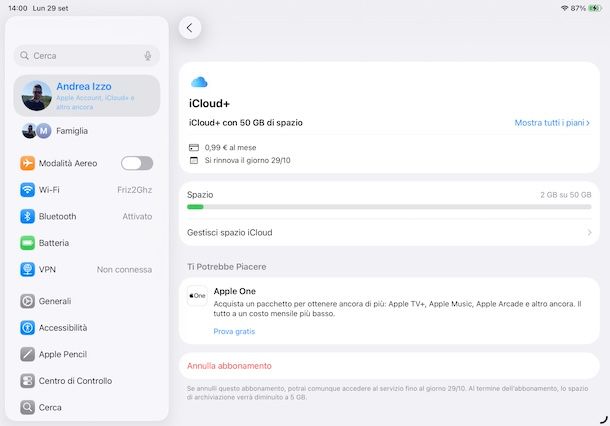Tap the back arrow button
Image resolution: width=610 pixels, height=426 pixels.
pos(190,28)
